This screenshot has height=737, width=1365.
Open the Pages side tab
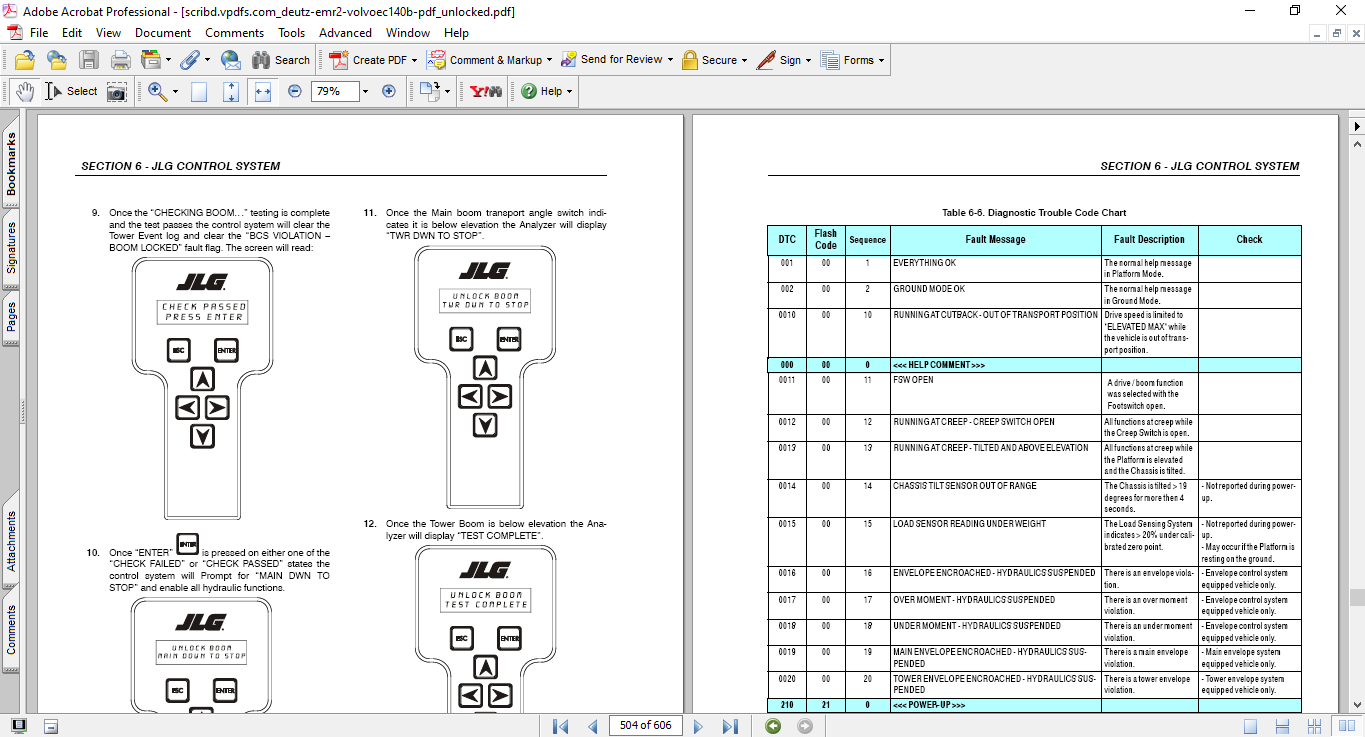tap(11, 317)
